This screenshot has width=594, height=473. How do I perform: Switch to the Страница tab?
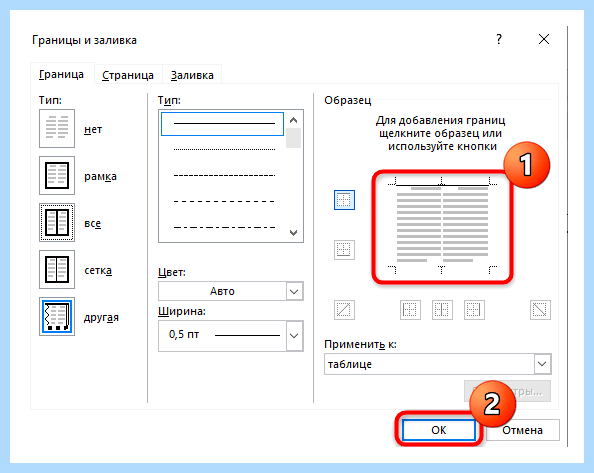point(128,75)
